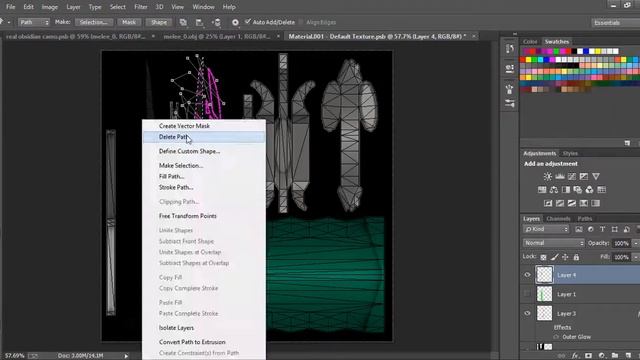Screen dimensions: 640x360
Task: Open path alignment options
Action: 199,22
